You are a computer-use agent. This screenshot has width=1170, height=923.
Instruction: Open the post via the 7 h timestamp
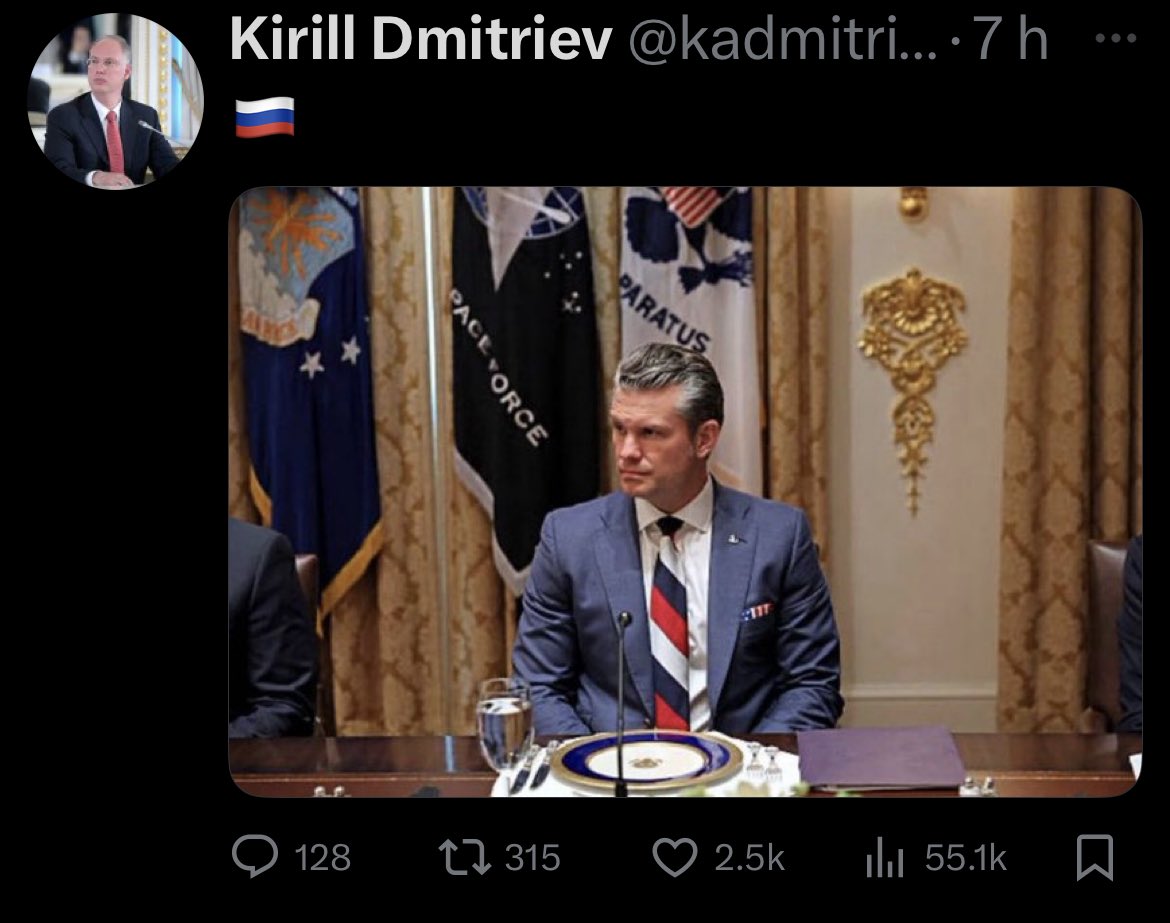pos(1010,42)
